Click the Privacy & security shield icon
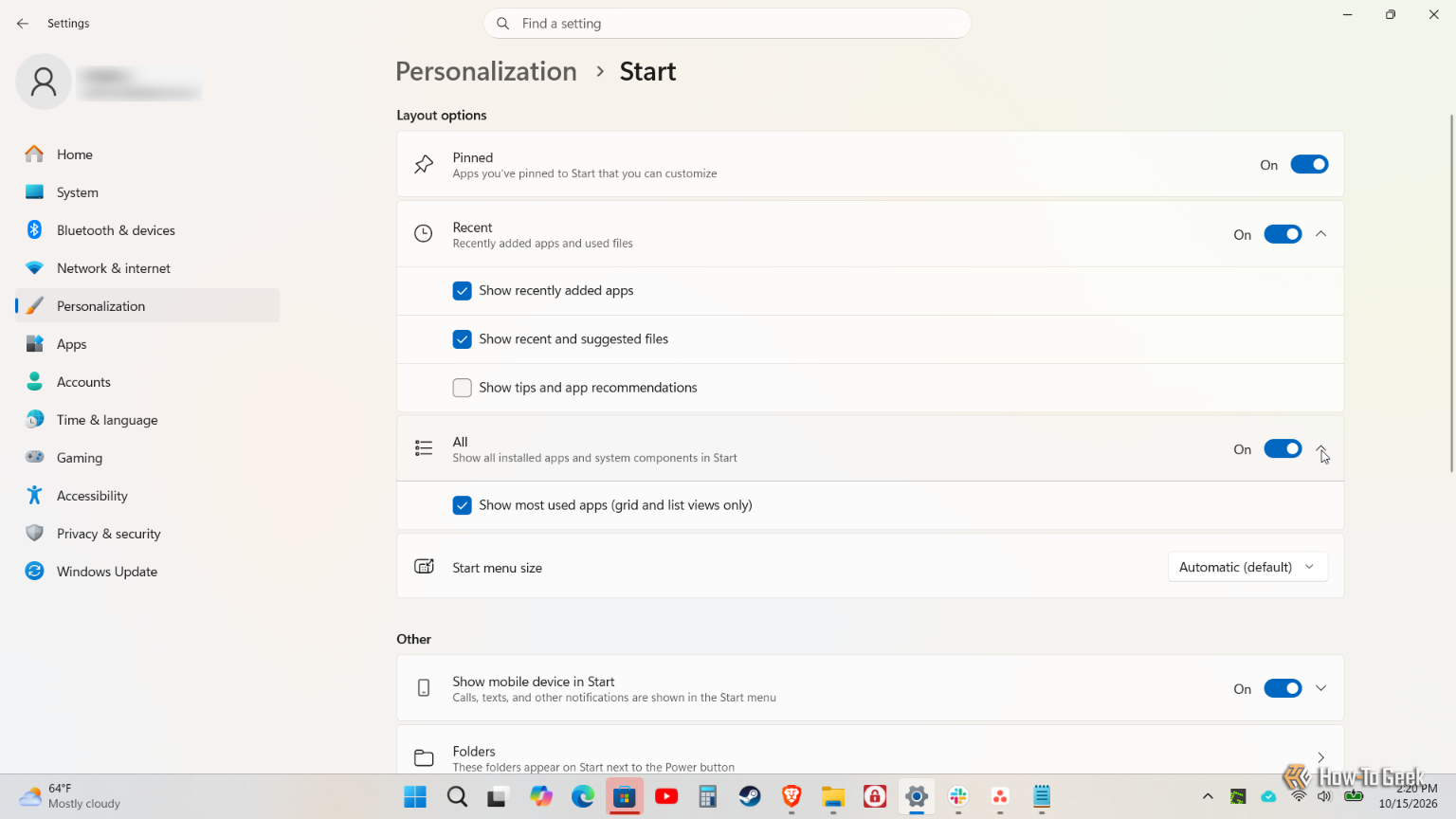This screenshot has height=819, width=1456. 35,533
